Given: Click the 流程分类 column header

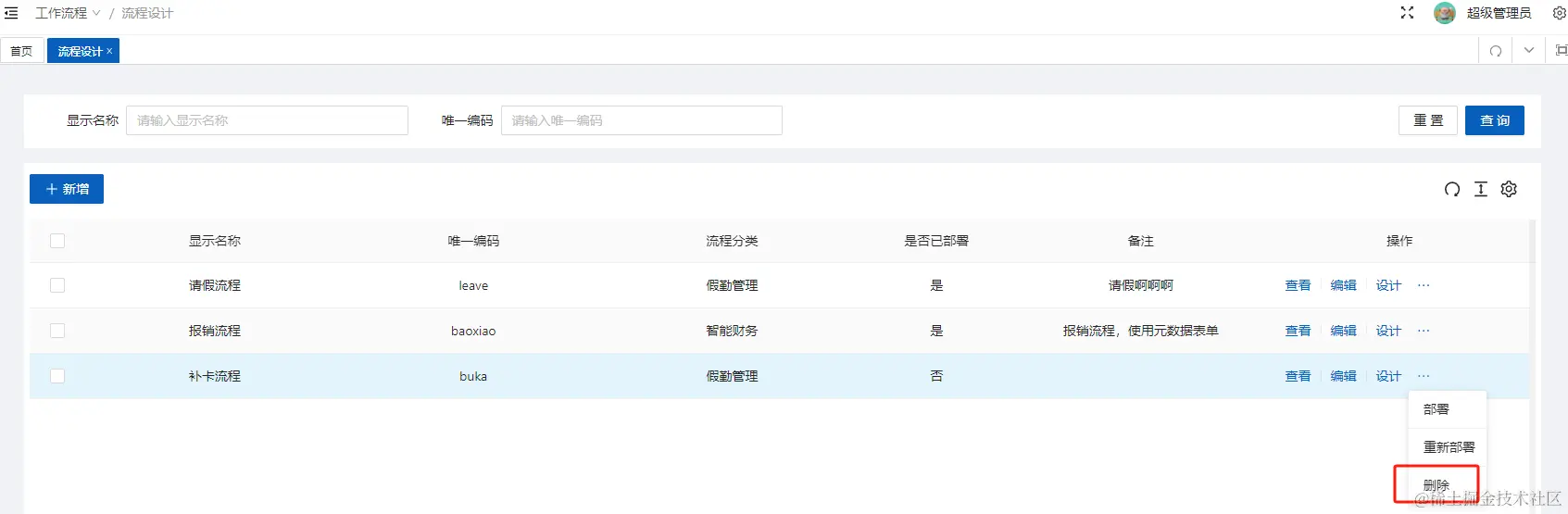Looking at the screenshot, I should (732, 241).
